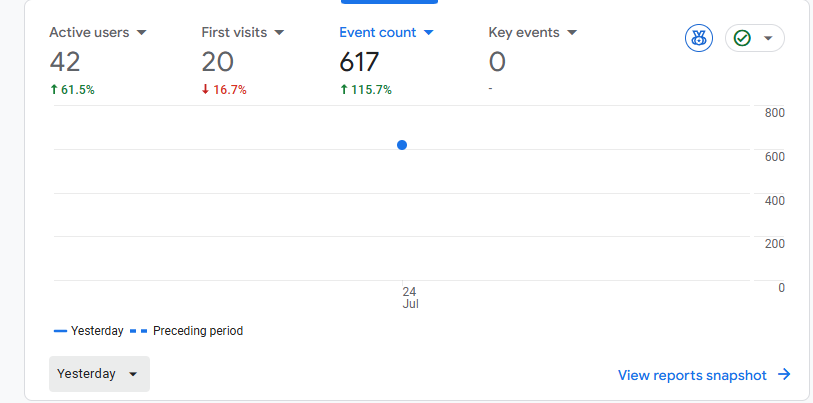This screenshot has height=403, width=813.
Task: Open the green checkmark data quality dropdown
Action: coord(754,38)
